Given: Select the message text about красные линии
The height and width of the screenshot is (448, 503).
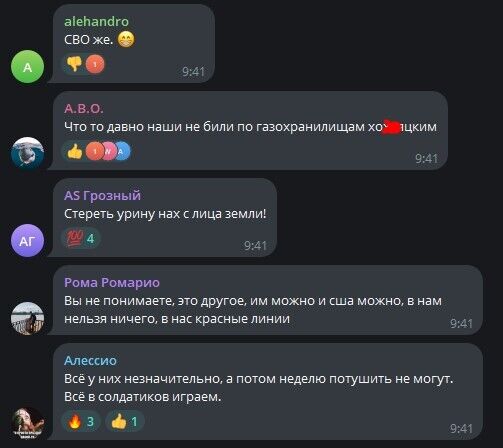Looking at the screenshot, I should pos(253,310).
